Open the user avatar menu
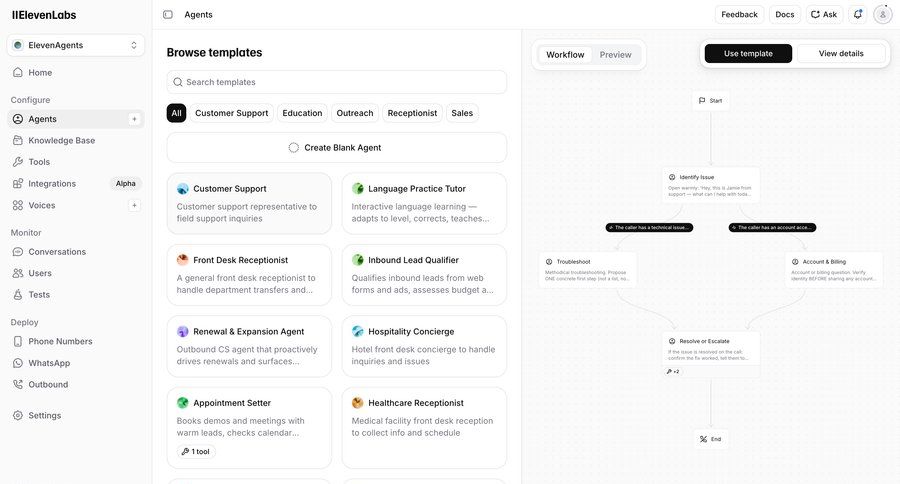This screenshot has height=484, width=900. [x=882, y=14]
